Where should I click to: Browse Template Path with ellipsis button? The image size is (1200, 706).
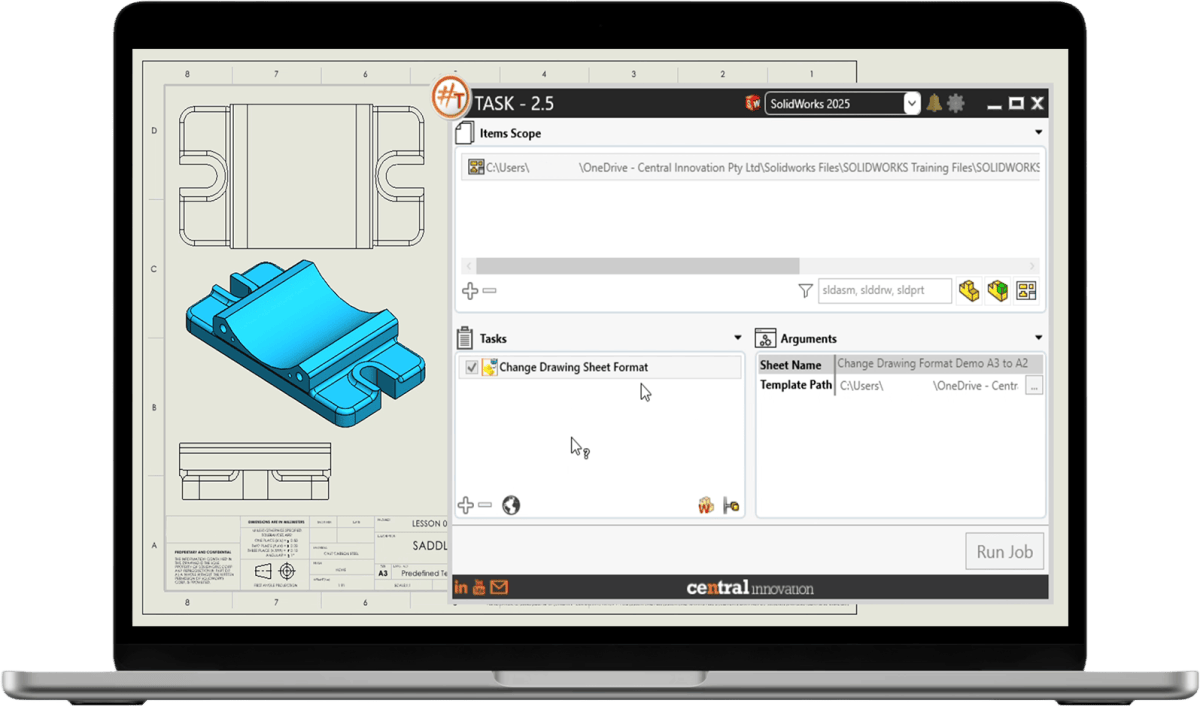(1034, 386)
